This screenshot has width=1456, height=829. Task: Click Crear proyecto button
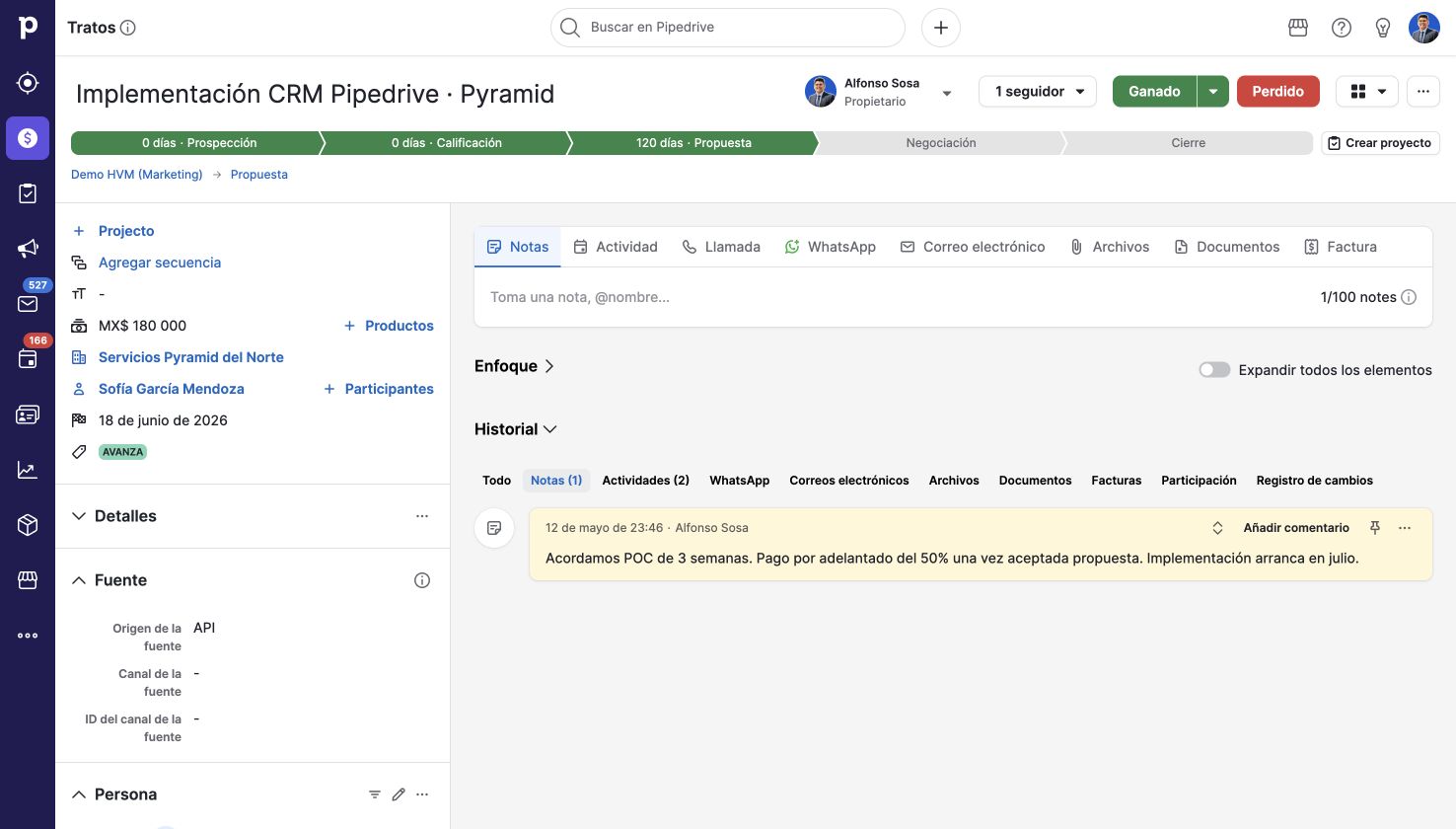(x=1380, y=143)
